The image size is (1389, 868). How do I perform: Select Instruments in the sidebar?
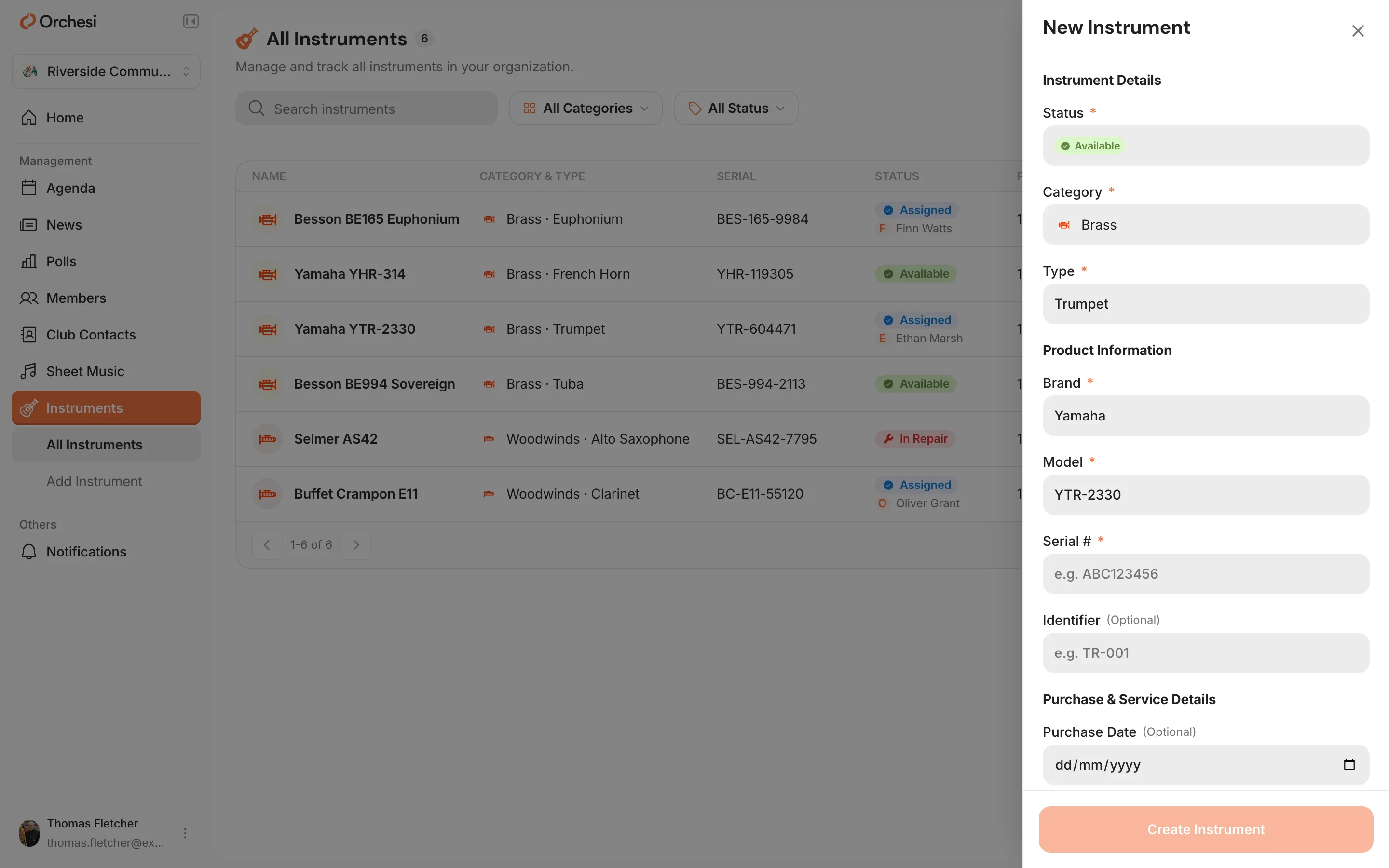click(x=106, y=408)
